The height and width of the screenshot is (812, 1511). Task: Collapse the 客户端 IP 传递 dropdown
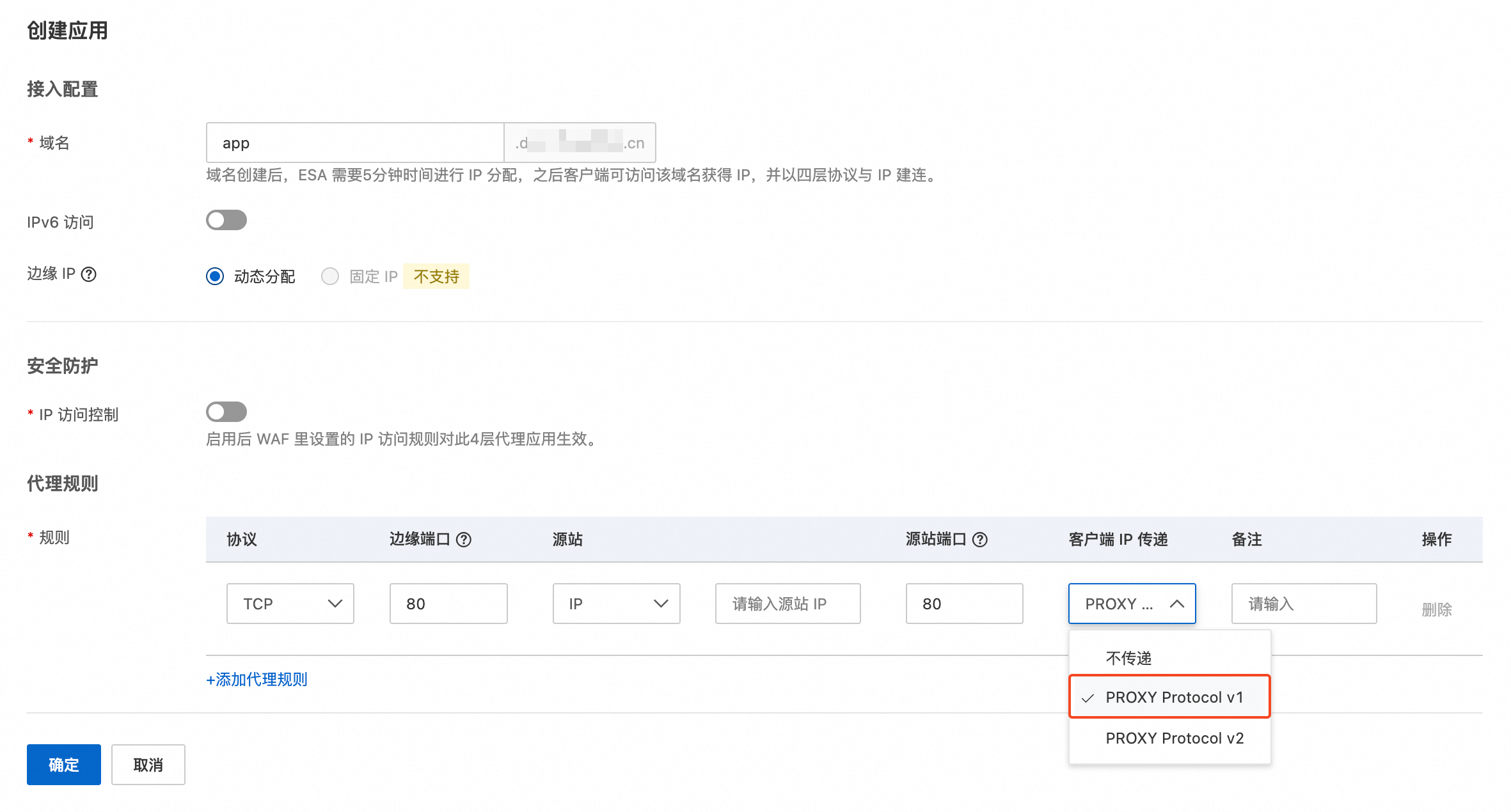[1132, 604]
